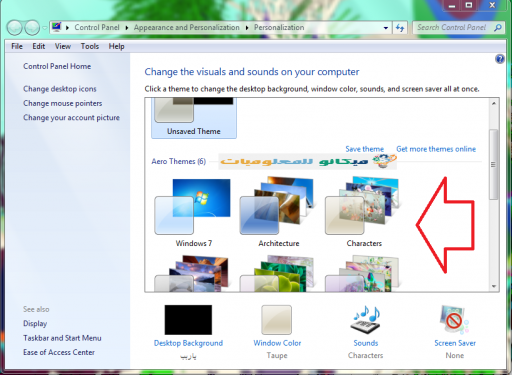This screenshot has width=512, height=375.
Task: Click the search magnifier icon
Action: click(498, 28)
